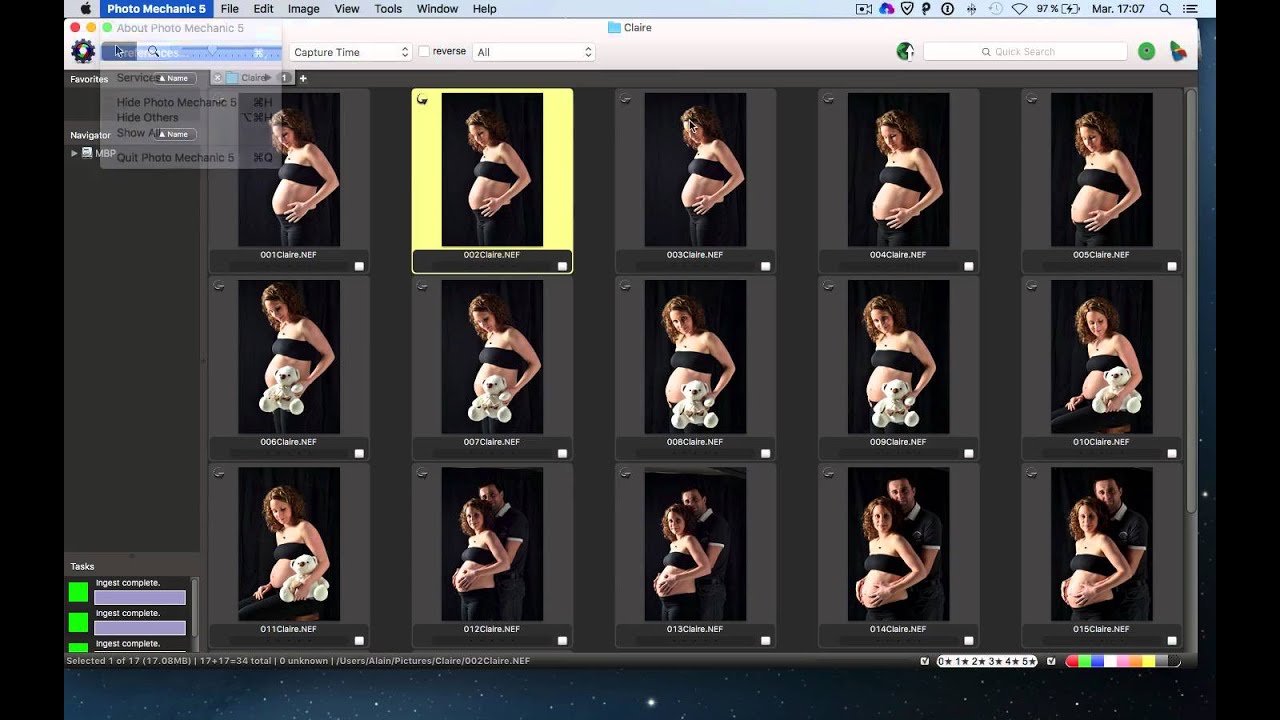
Task: Open Spotlight search in menu bar
Action: click(1165, 9)
